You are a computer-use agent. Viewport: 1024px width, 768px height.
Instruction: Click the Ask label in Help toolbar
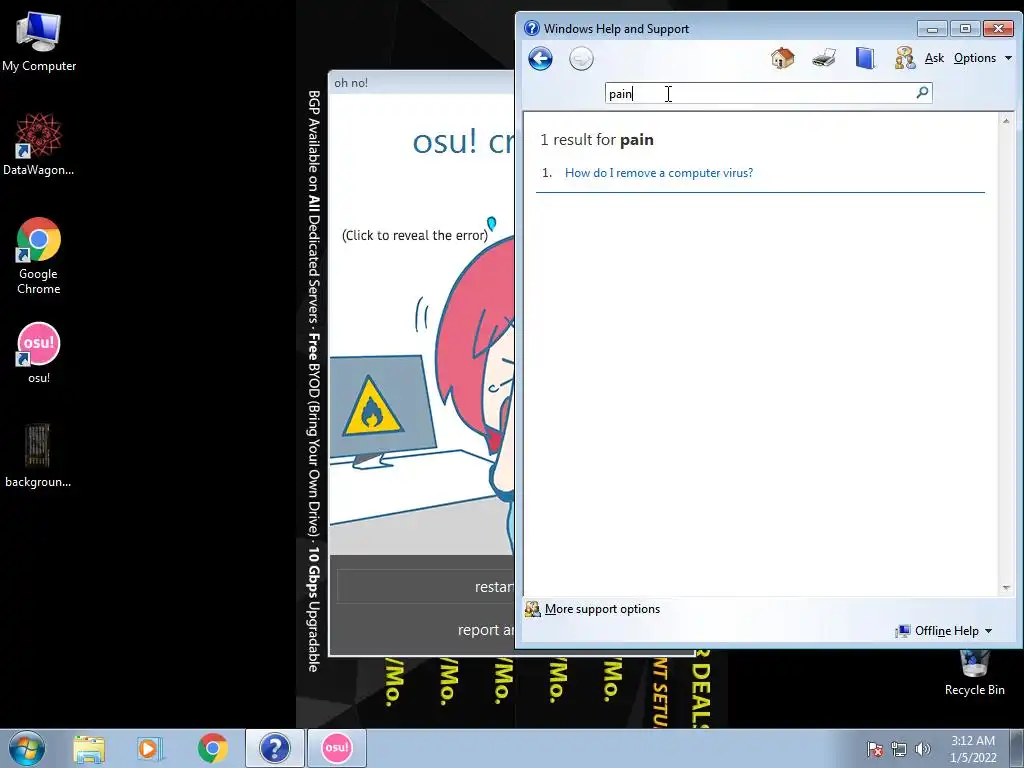coord(935,58)
